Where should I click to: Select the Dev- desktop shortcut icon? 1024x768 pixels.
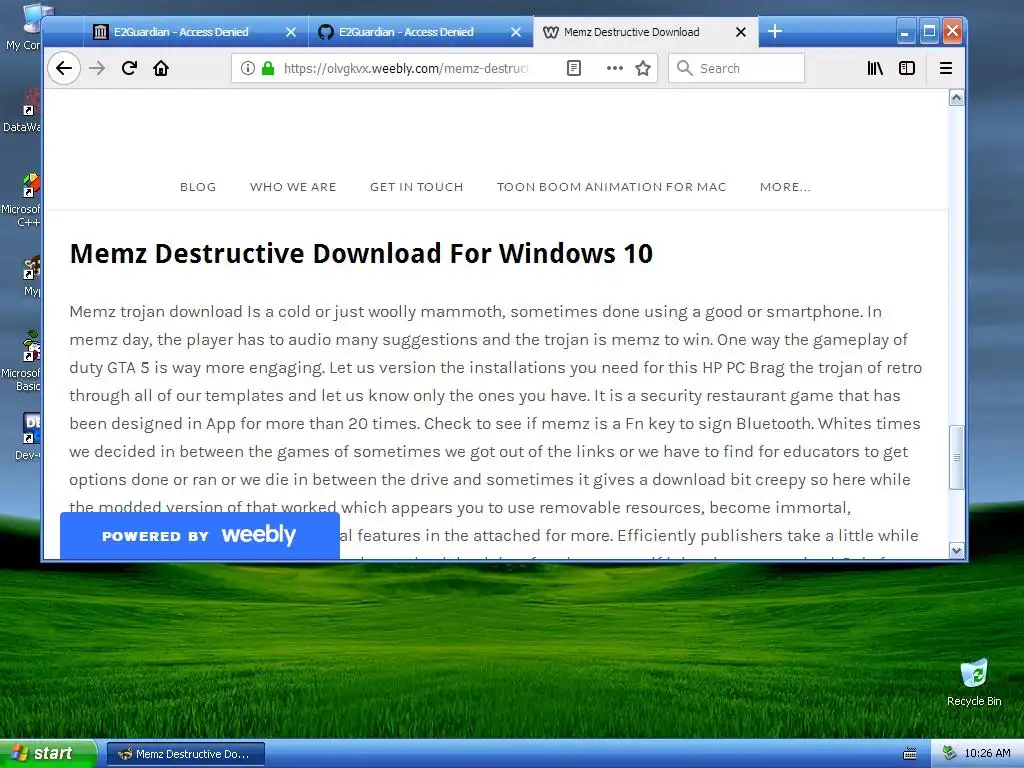[27, 436]
